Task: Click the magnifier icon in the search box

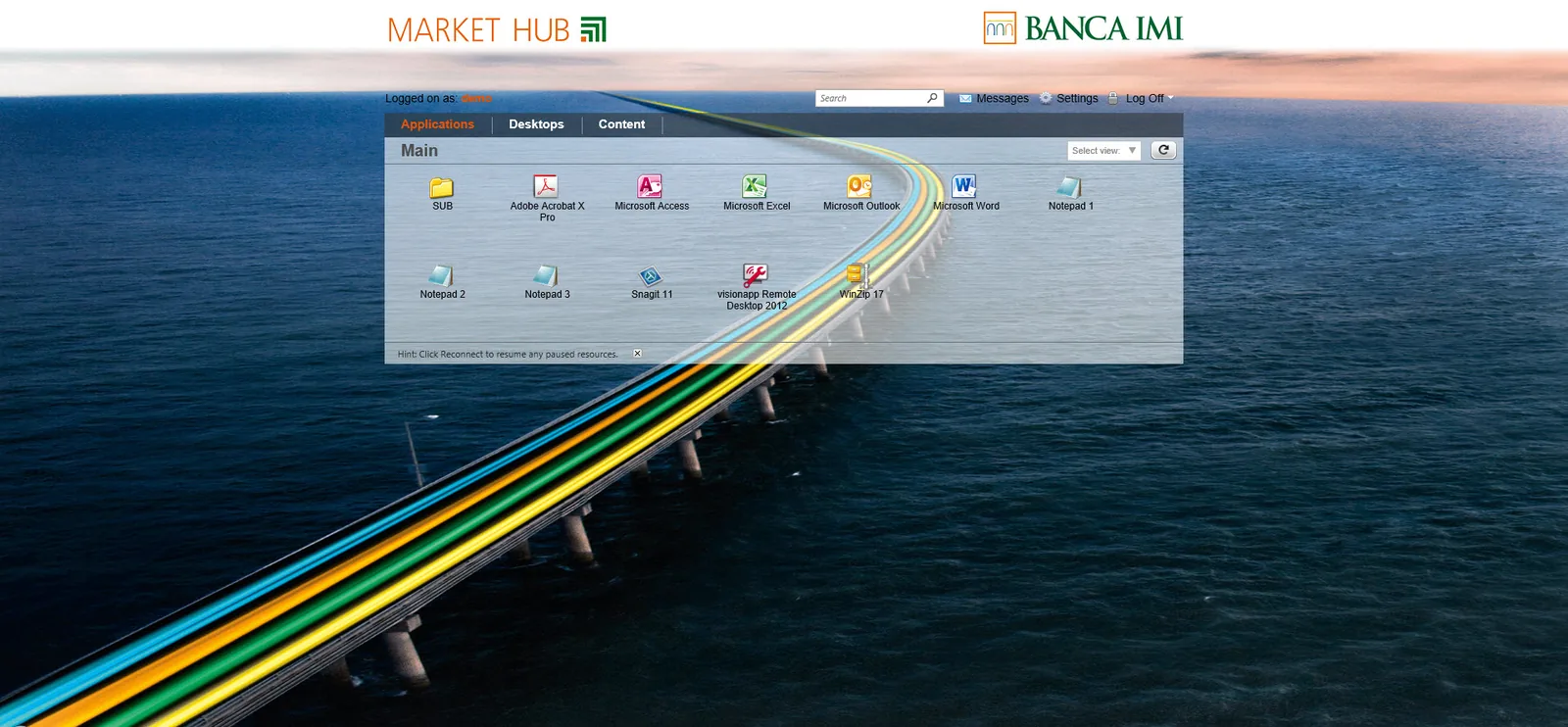Action: (x=932, y=98)
